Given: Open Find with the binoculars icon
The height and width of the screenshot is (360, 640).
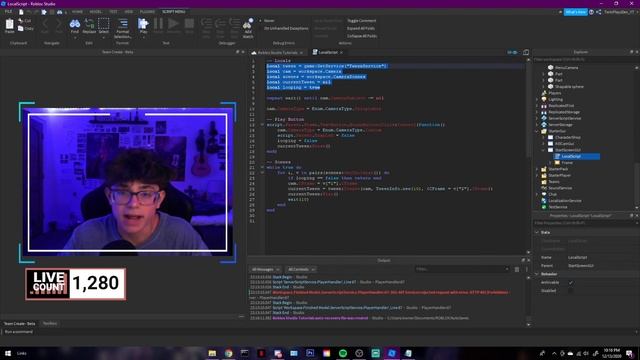Looking at the screenshot, I should 75,24.
